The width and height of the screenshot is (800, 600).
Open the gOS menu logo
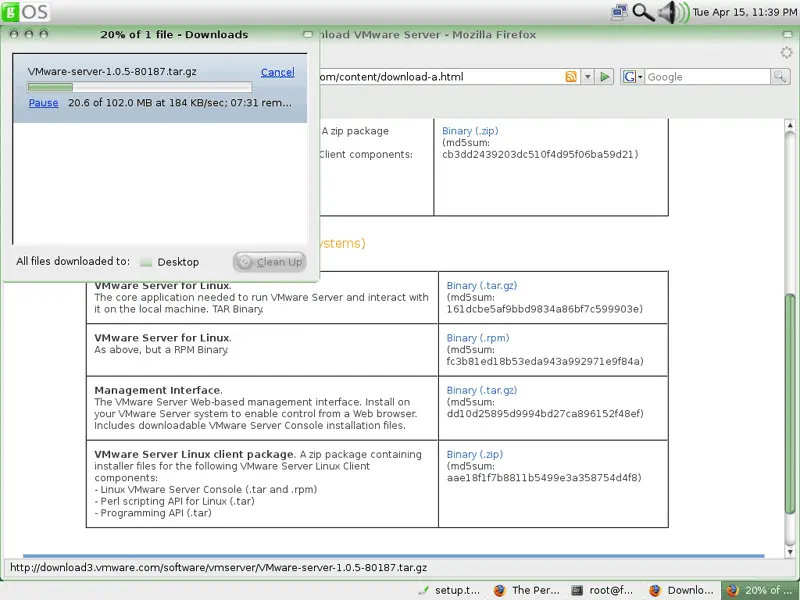tap(25, 12)
